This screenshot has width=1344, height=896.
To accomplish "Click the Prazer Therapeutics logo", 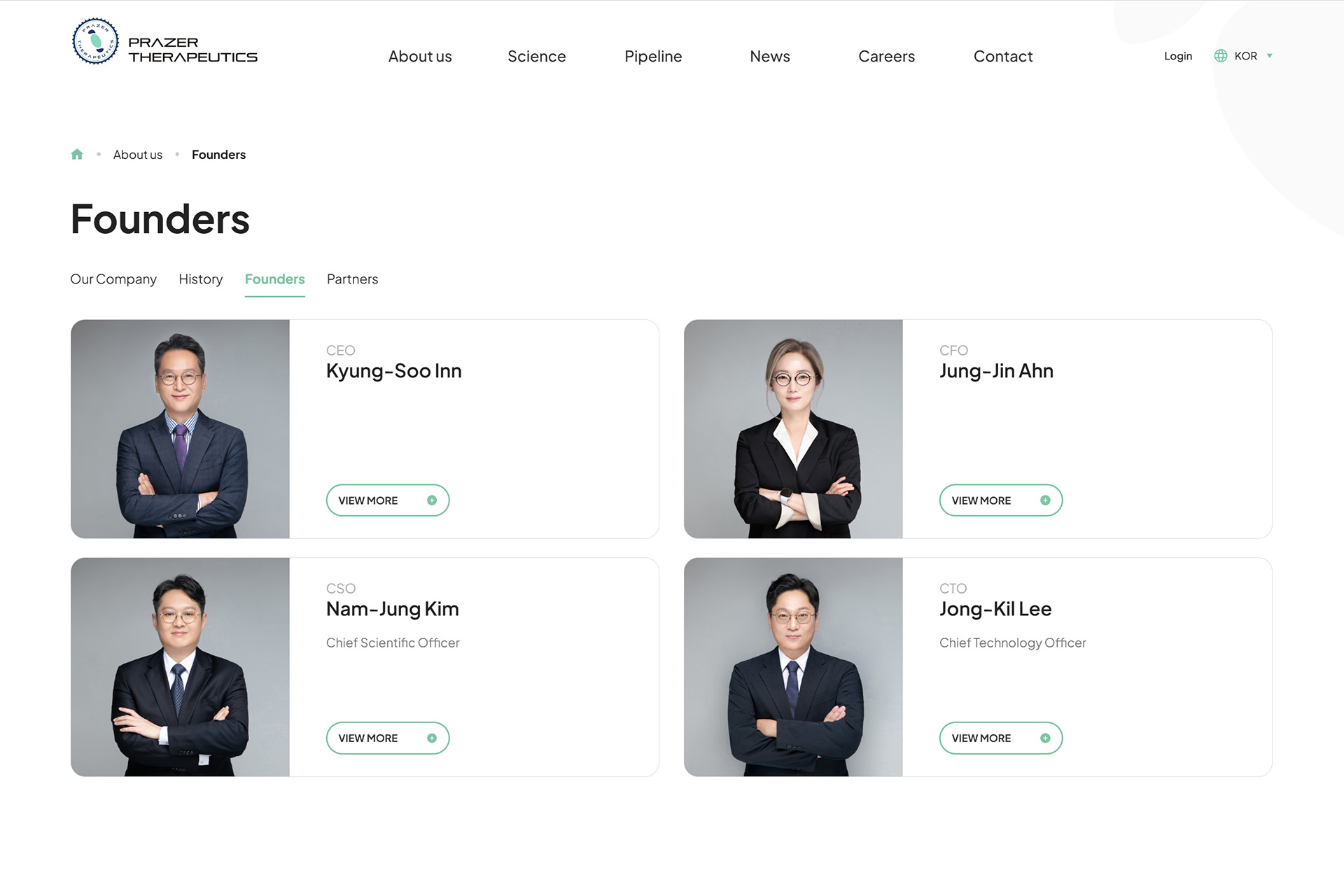I will pos(164,42).
